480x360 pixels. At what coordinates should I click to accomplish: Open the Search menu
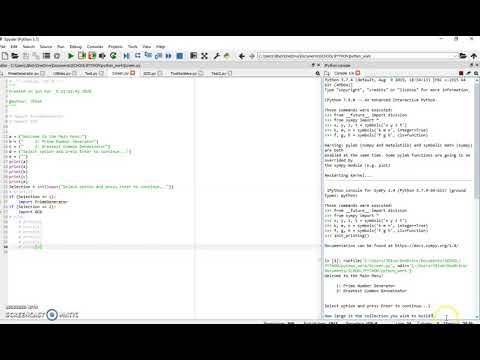pos(29,47)
